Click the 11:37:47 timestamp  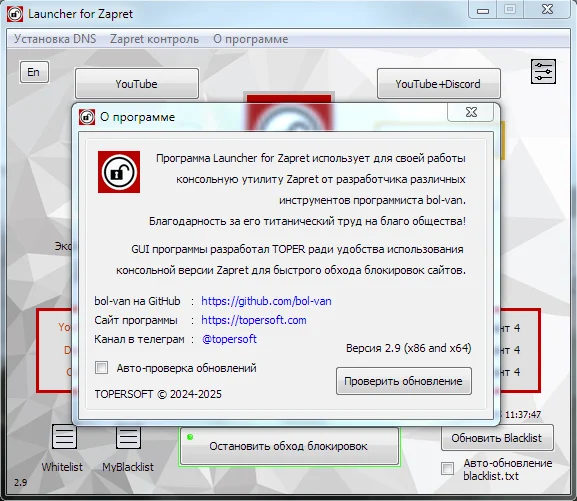[523, 415]
